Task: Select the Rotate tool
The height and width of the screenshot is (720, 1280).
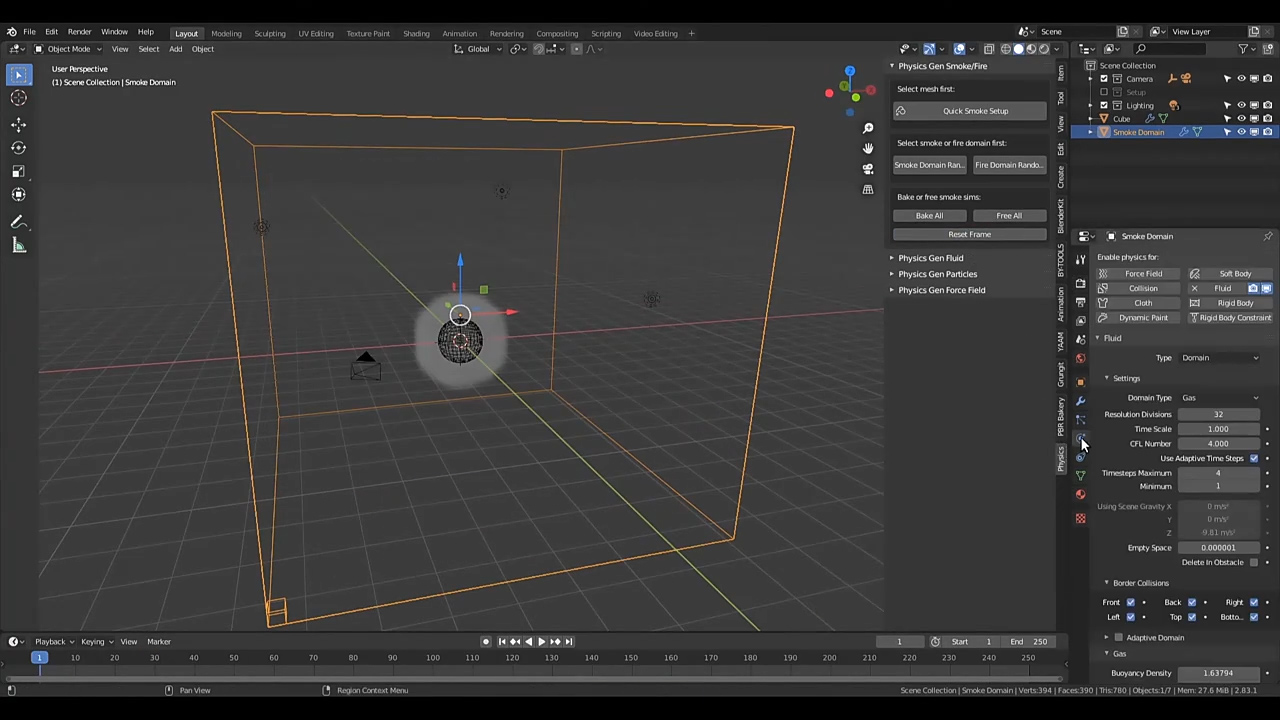Action: [x=18, y=147]
